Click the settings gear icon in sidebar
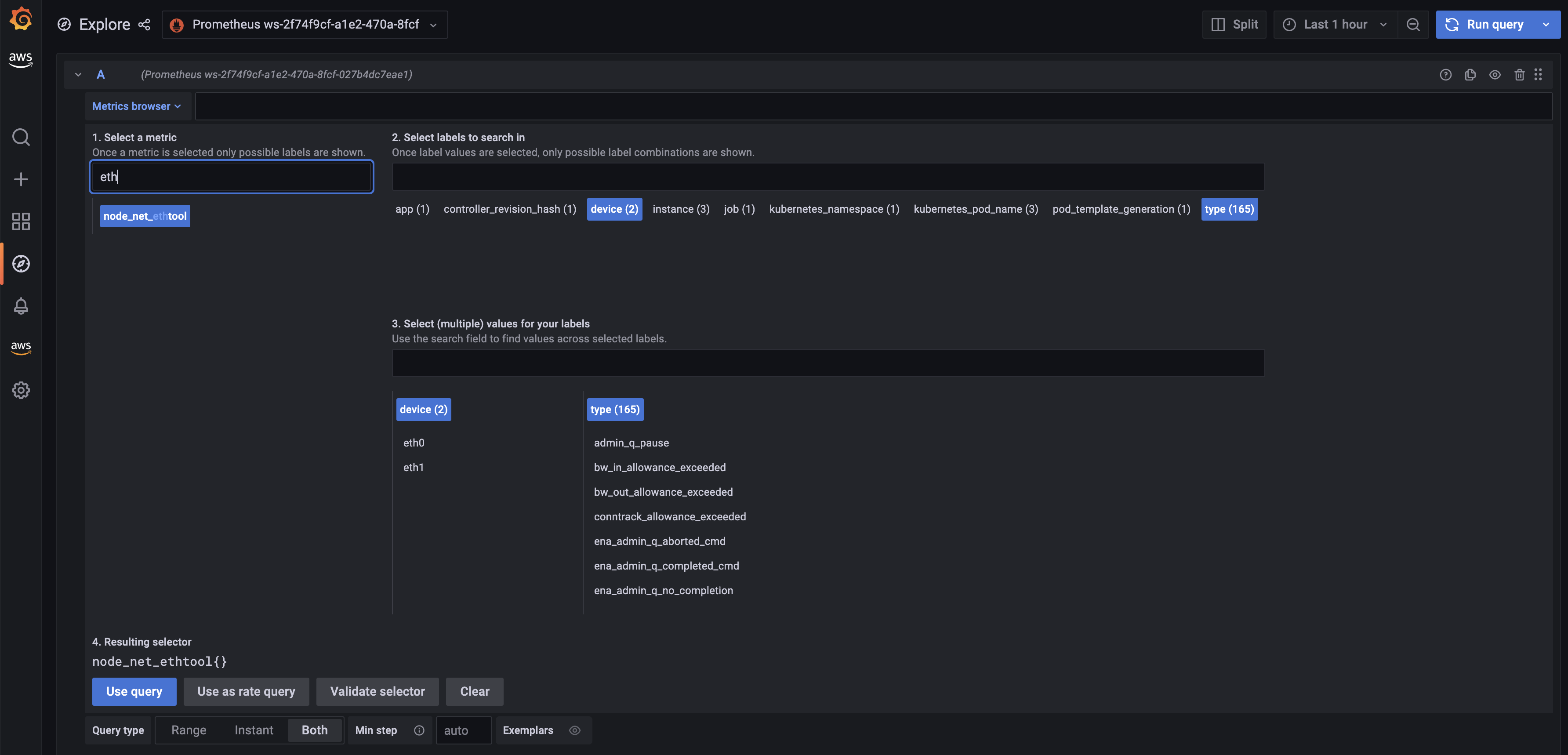The height and width of the screenshot is (755, 1568). [x=21, y=390]
